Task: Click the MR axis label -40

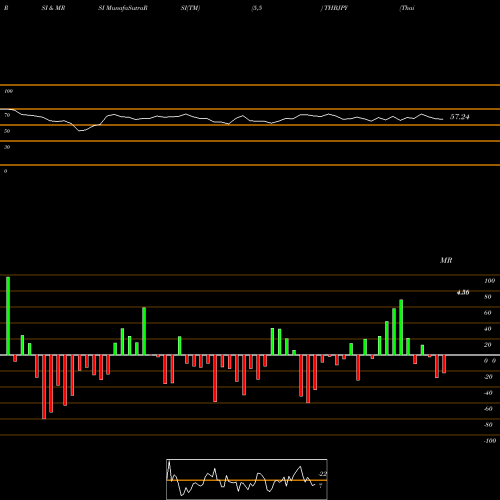Action: (x=488, y=393)
